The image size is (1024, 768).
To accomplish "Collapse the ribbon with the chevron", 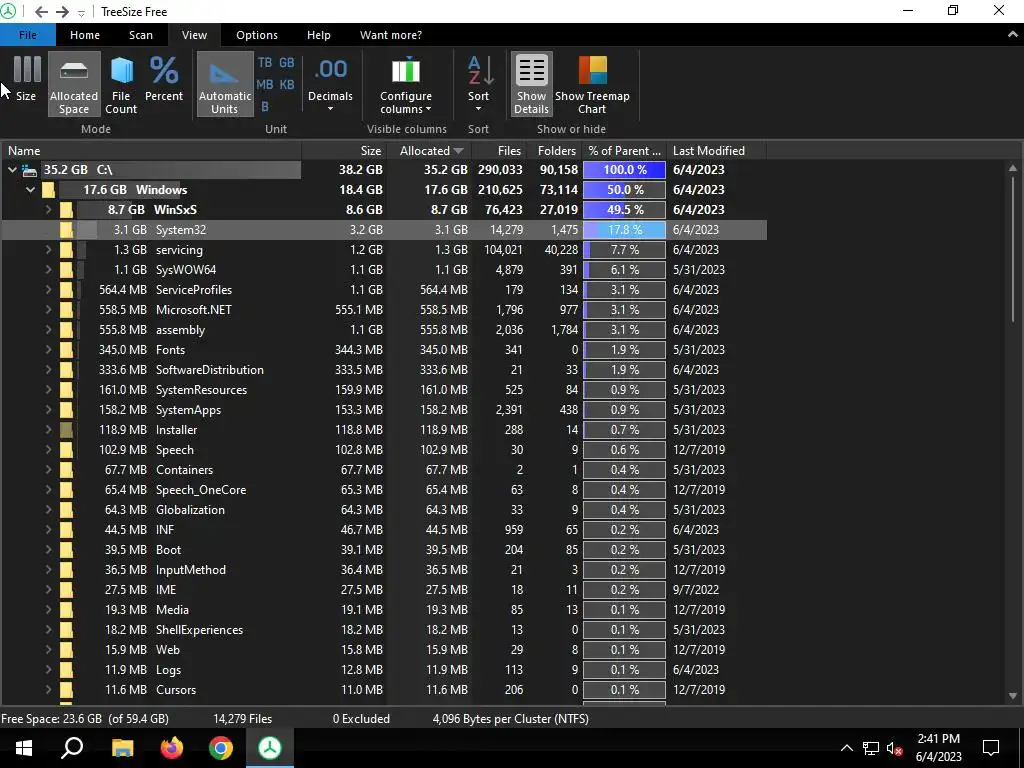I will pos(1012,35).
